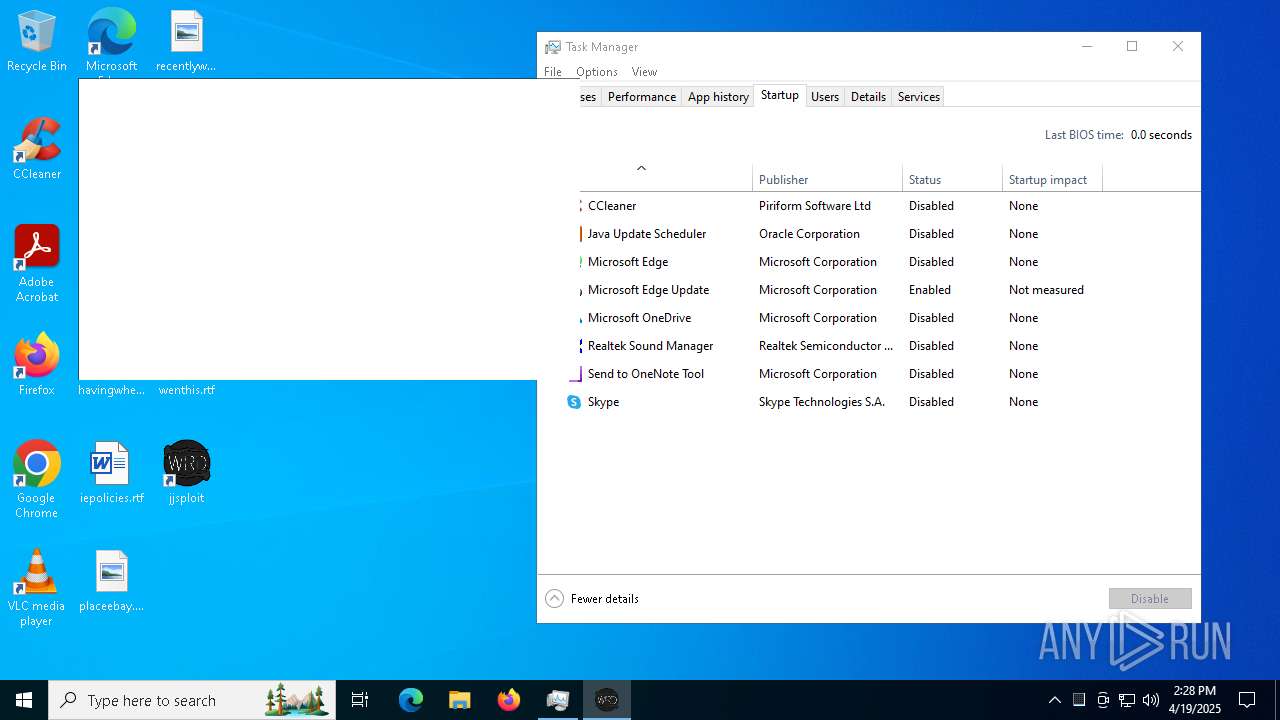Sort by the Publisher column header
Screen dimensions: 1280x720
click(827, 179)
